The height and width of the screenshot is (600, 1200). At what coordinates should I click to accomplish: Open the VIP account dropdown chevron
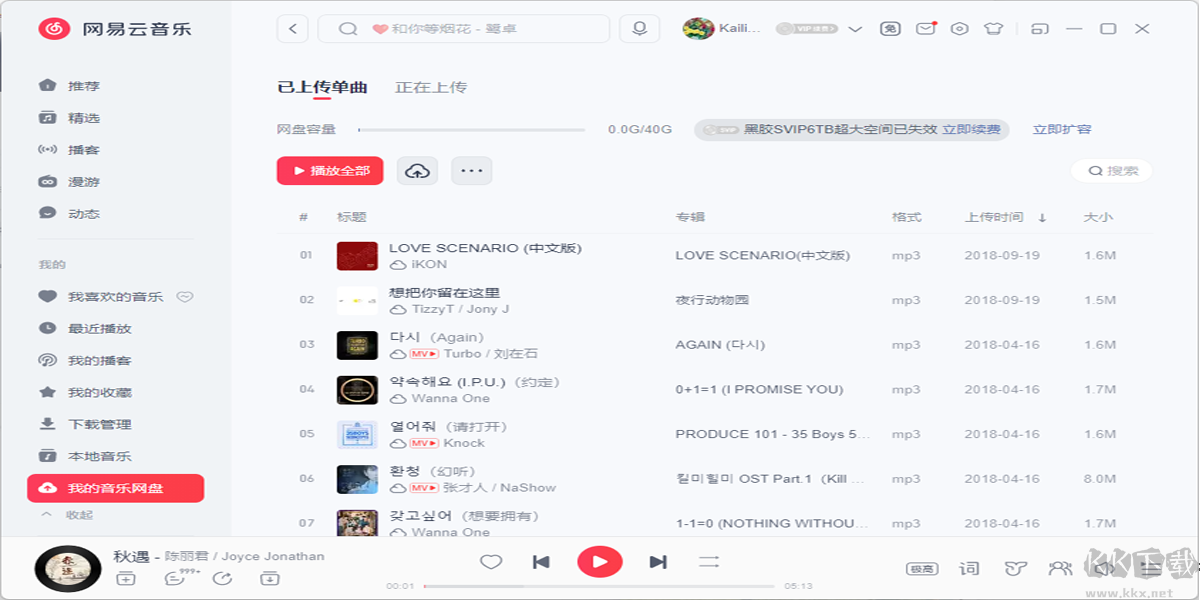[855, 29]
